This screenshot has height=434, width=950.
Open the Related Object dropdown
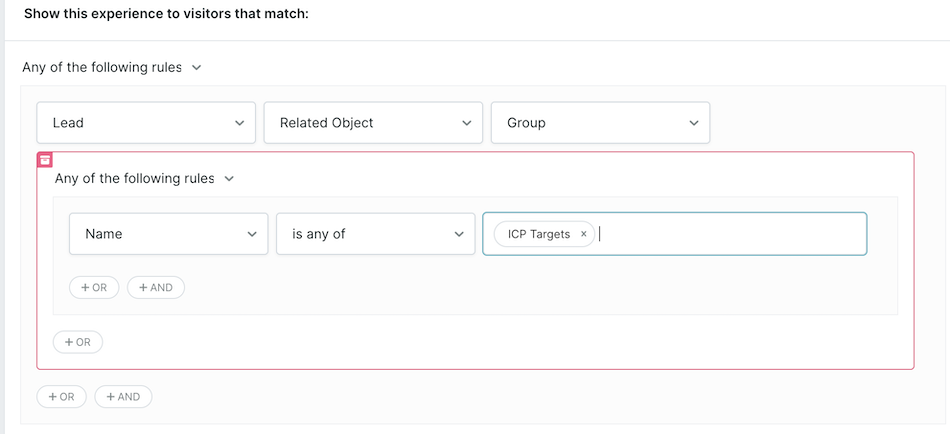point(373,122)
